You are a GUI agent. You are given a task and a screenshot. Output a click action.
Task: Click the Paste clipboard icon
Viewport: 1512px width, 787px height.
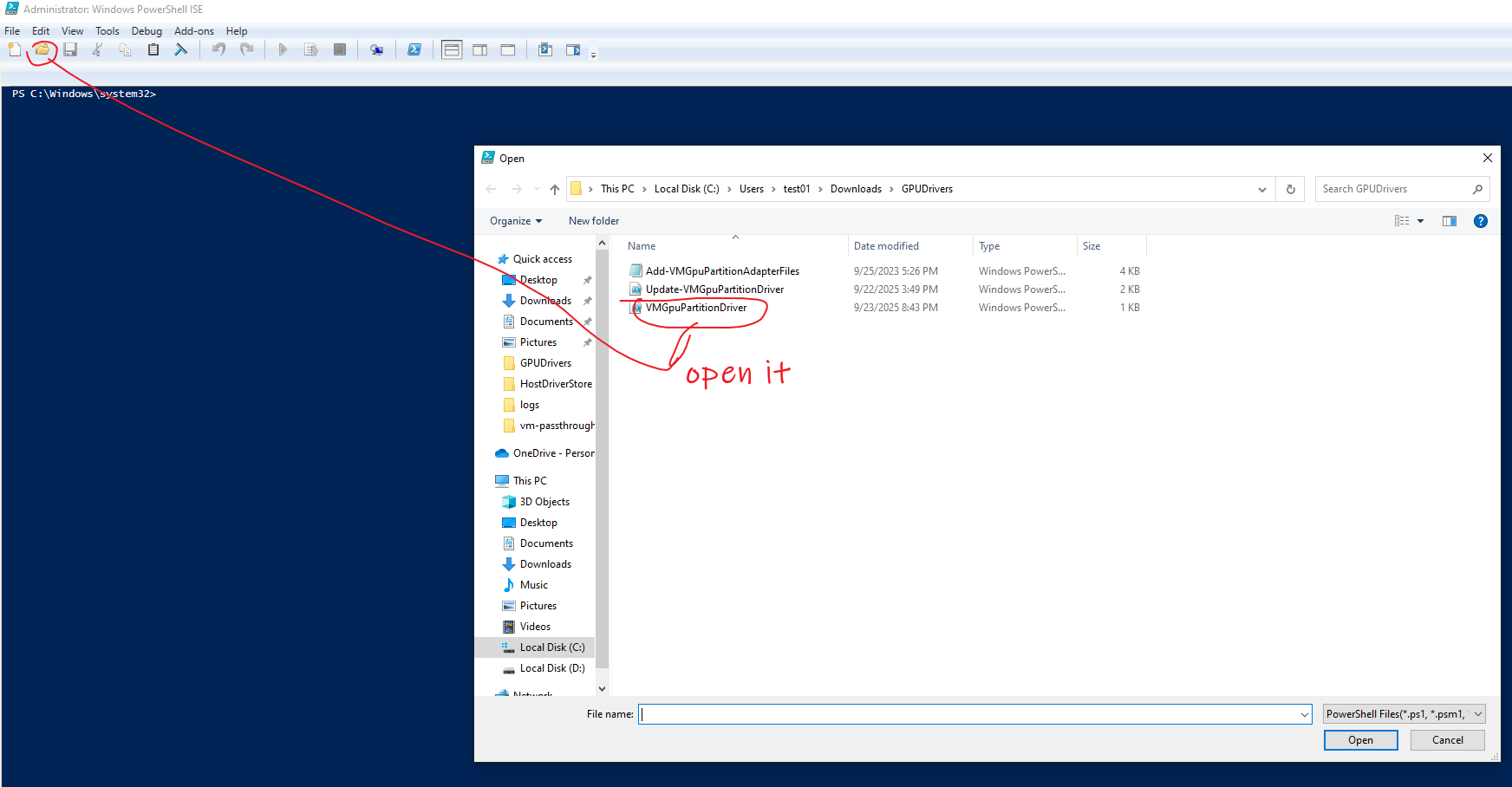pyautogui.click(x=153, y=49)
